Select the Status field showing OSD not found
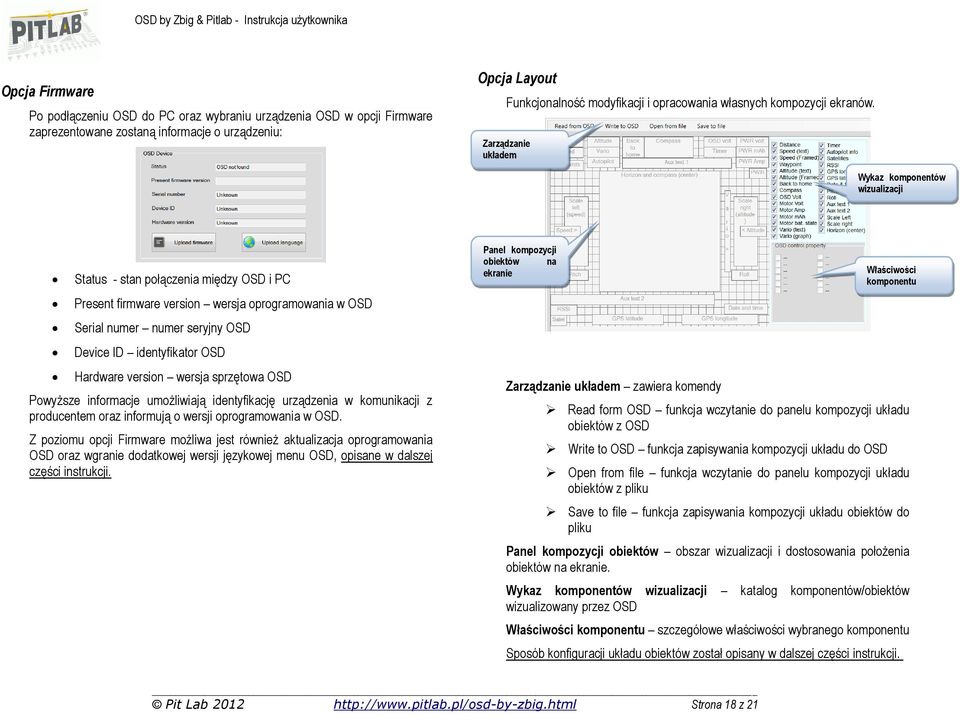The height and width of the screenshot is (716, 960). point(260,167)
